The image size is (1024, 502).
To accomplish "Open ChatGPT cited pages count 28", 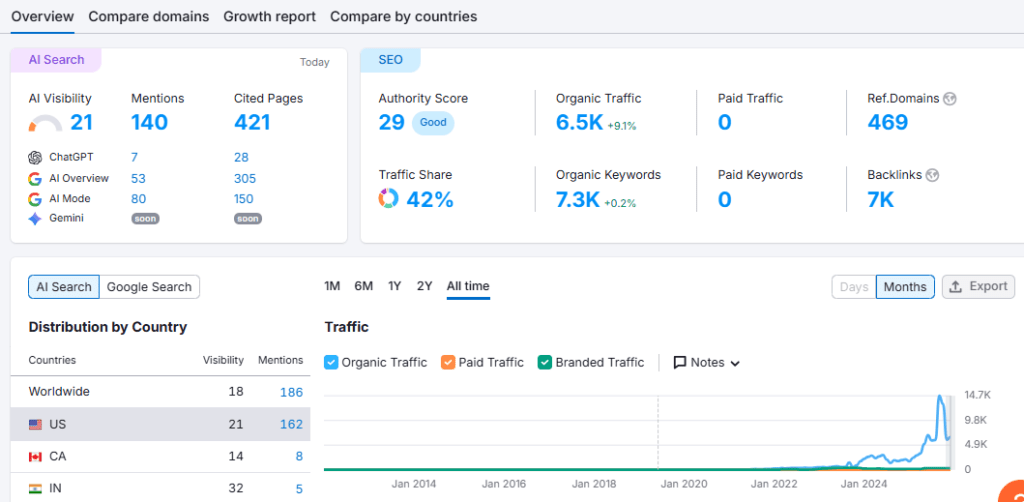I will (x=241, y=157).
